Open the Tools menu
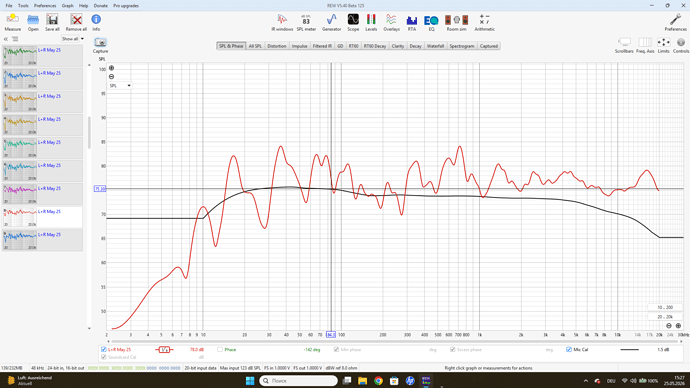Screen dimensions: 690x388 tap(23, 6)
